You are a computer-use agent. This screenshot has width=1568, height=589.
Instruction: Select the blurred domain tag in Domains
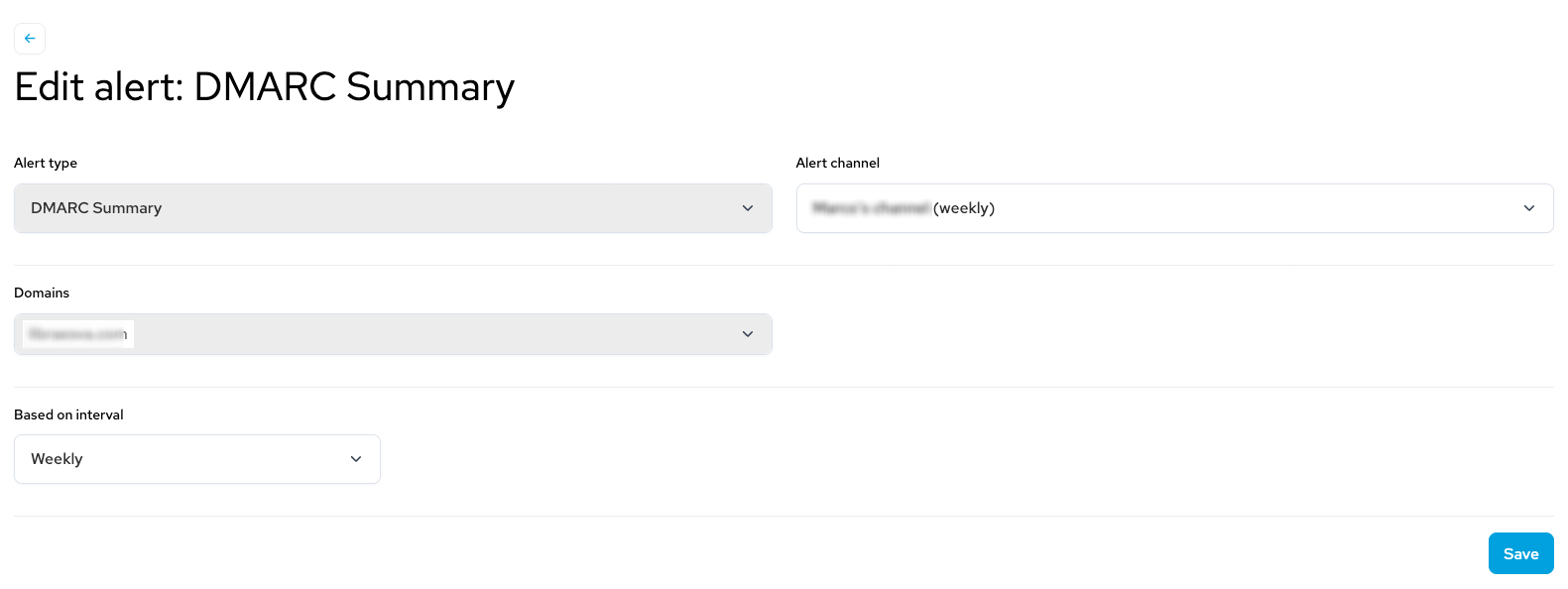78,334
